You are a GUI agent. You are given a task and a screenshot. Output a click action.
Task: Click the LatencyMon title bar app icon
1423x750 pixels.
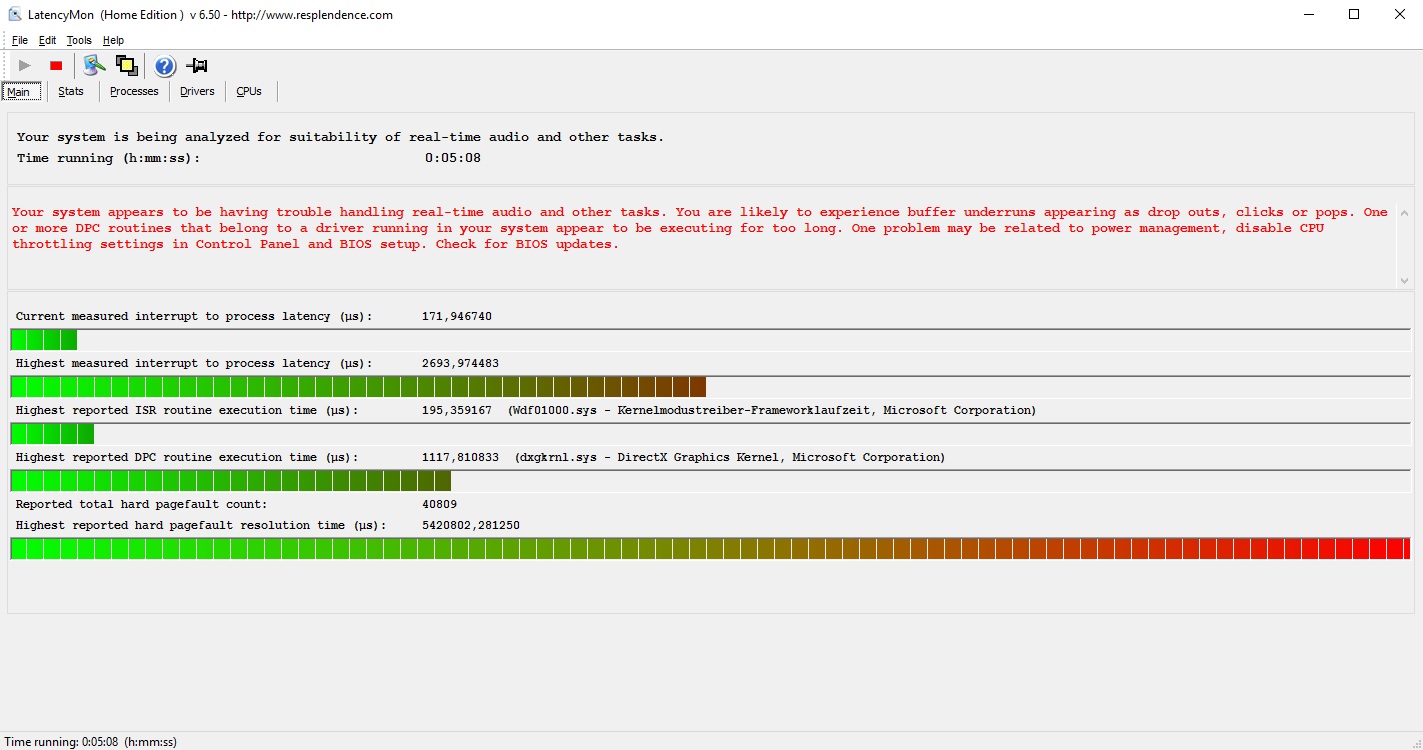click(x=15, y=15)
